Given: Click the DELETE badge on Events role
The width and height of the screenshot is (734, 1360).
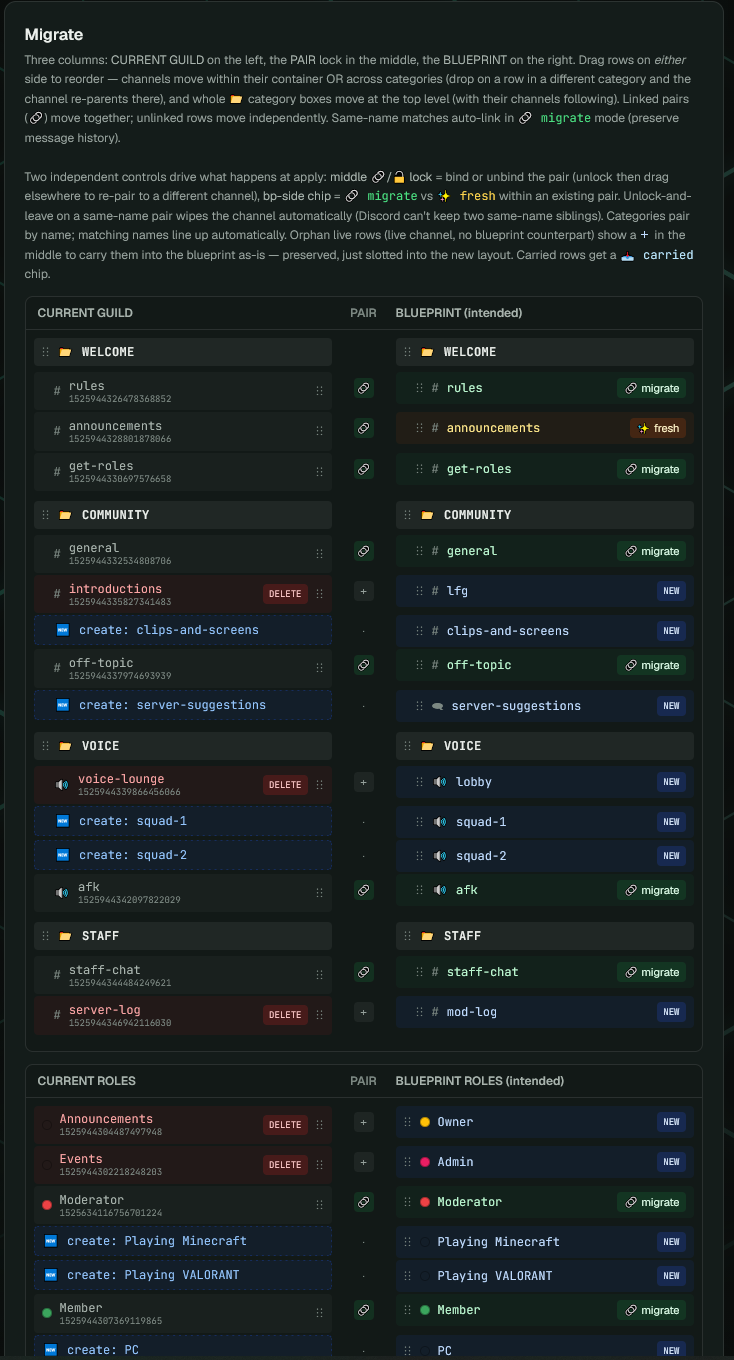Looking at the screenshot, I should coord(285,1165).
